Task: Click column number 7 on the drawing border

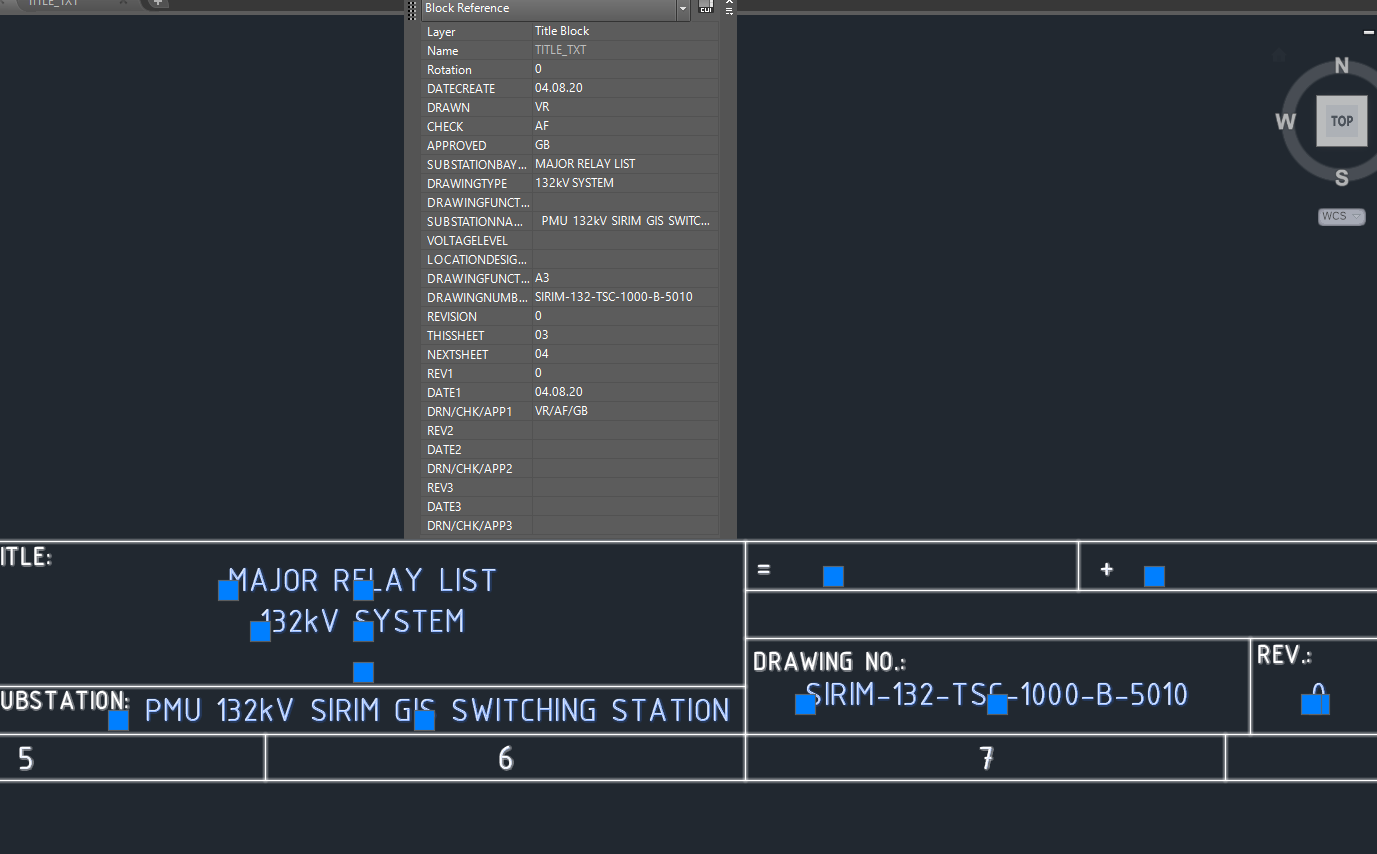Action: (x=986, y=759)
